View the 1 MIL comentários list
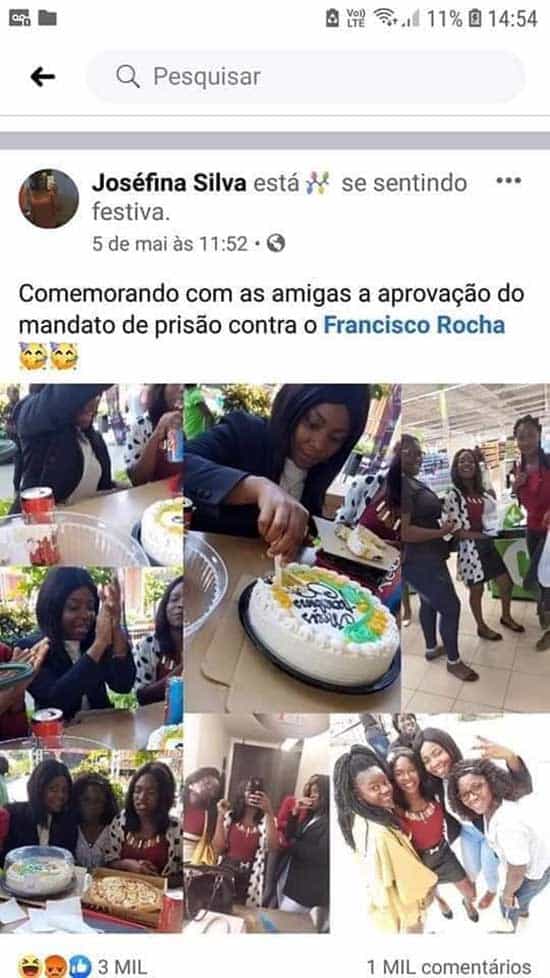The image size is (550, 978). [x=449, y=967]
